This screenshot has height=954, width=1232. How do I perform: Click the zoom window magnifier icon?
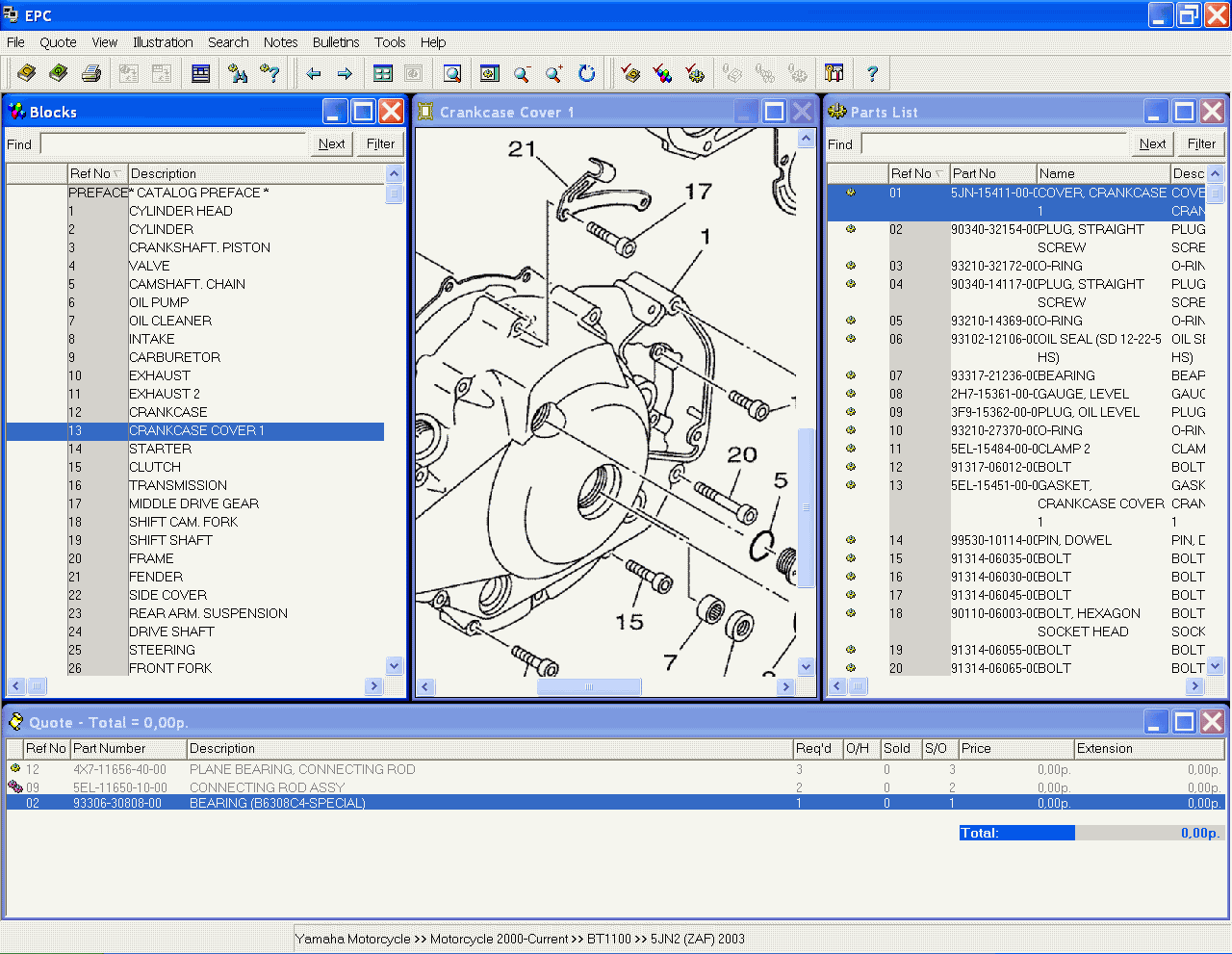click(452, 73)
